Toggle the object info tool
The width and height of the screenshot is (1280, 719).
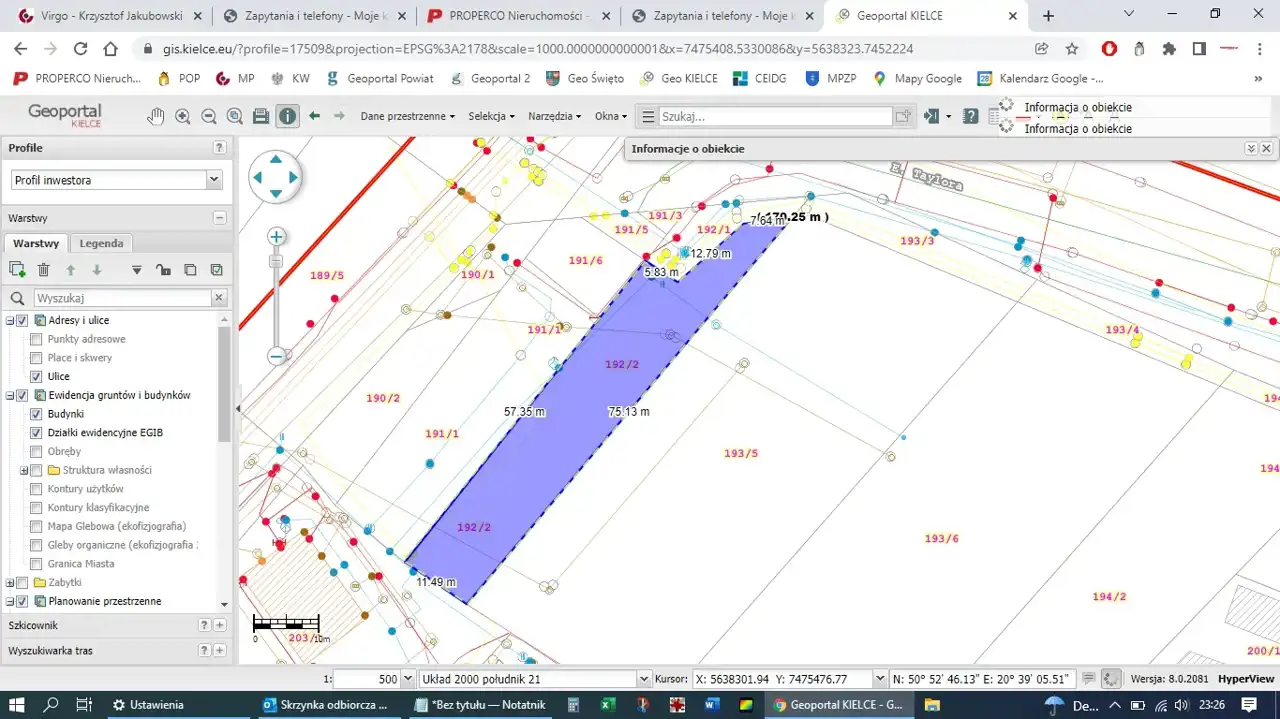click(x=288, y=116)
